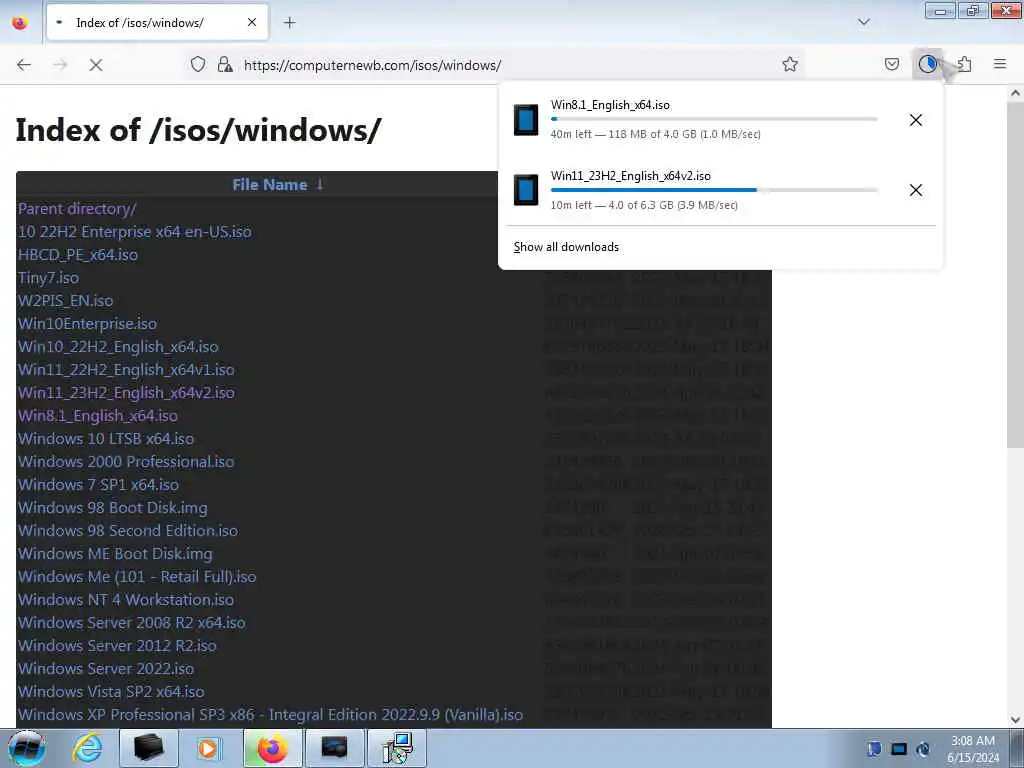Open the Windows Start orb
This screenshot has height=768, width=1024.
[26, 748]
